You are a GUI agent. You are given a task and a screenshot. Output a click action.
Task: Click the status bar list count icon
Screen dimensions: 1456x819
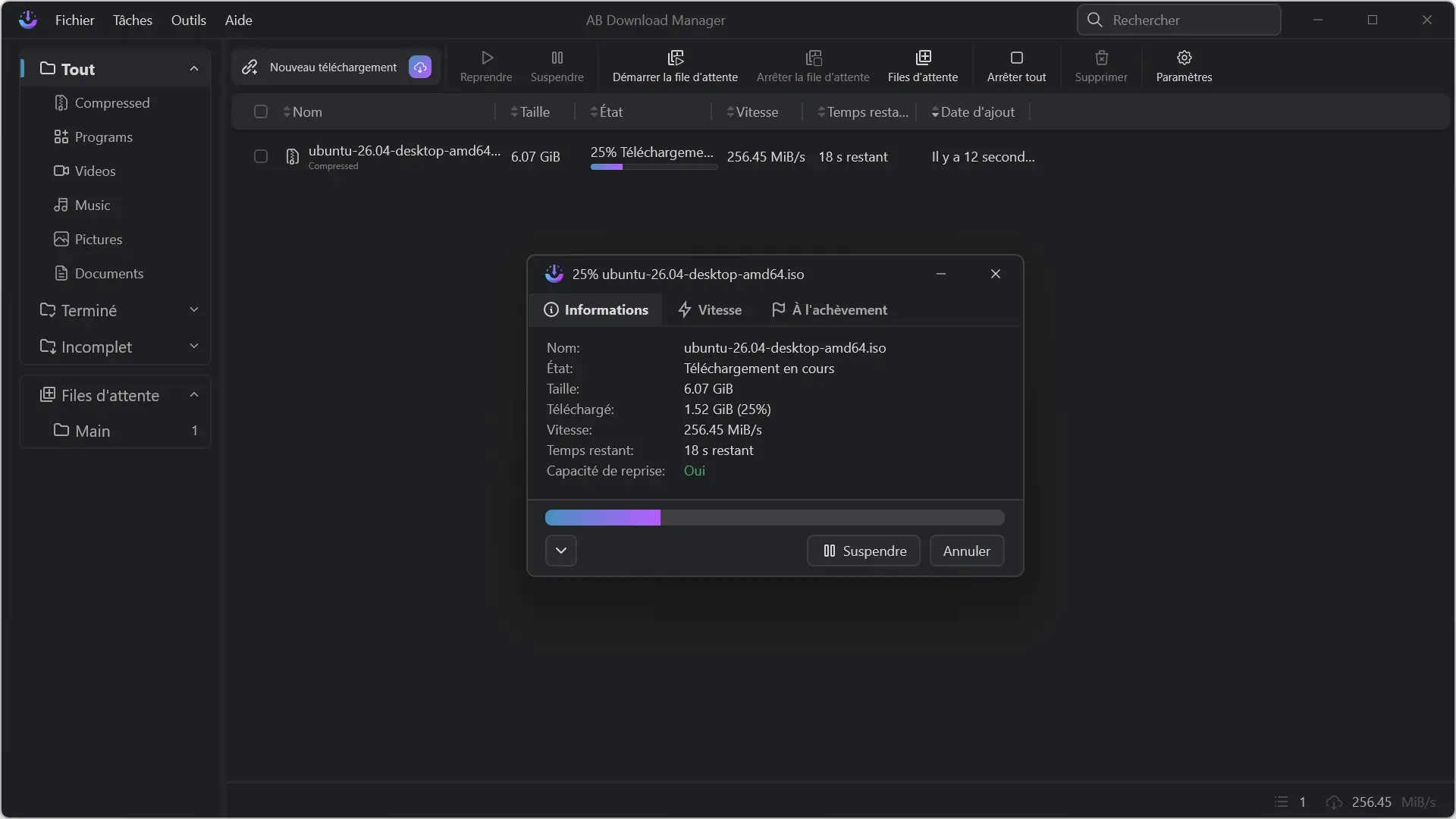(1282, 802)
